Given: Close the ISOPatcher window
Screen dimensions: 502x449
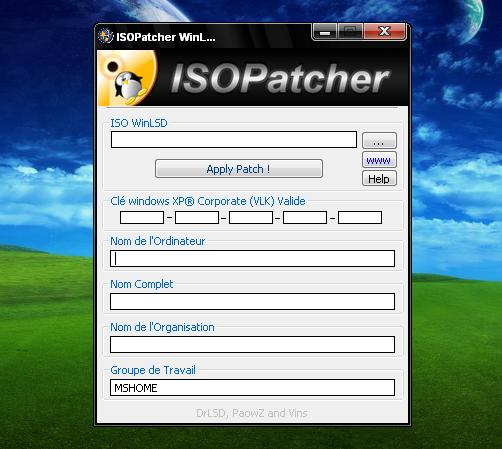Looking at the screenshot, I should tap(385, 32).
